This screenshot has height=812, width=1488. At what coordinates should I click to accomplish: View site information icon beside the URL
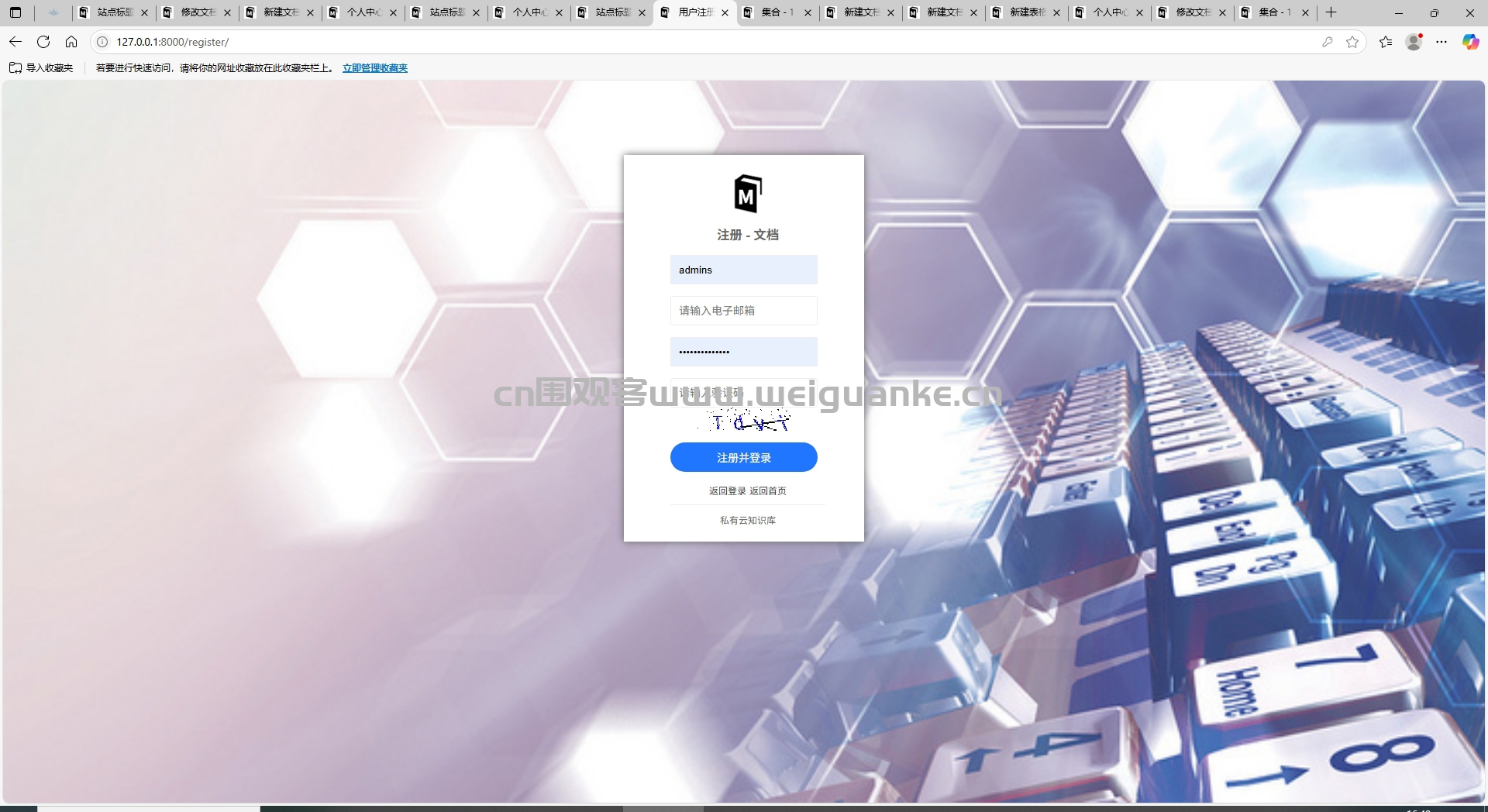[102, 42]
